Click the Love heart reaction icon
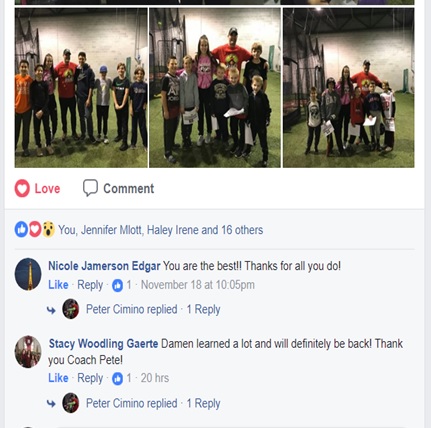 [x=22, y=188]
